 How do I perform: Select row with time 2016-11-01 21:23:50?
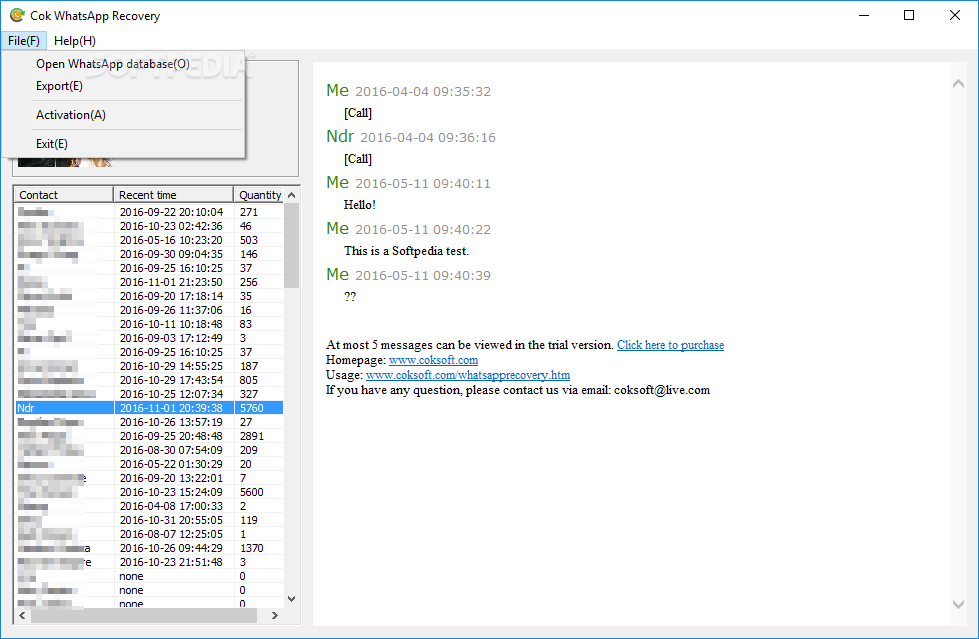pyautogui.click(x=149, y=282)
